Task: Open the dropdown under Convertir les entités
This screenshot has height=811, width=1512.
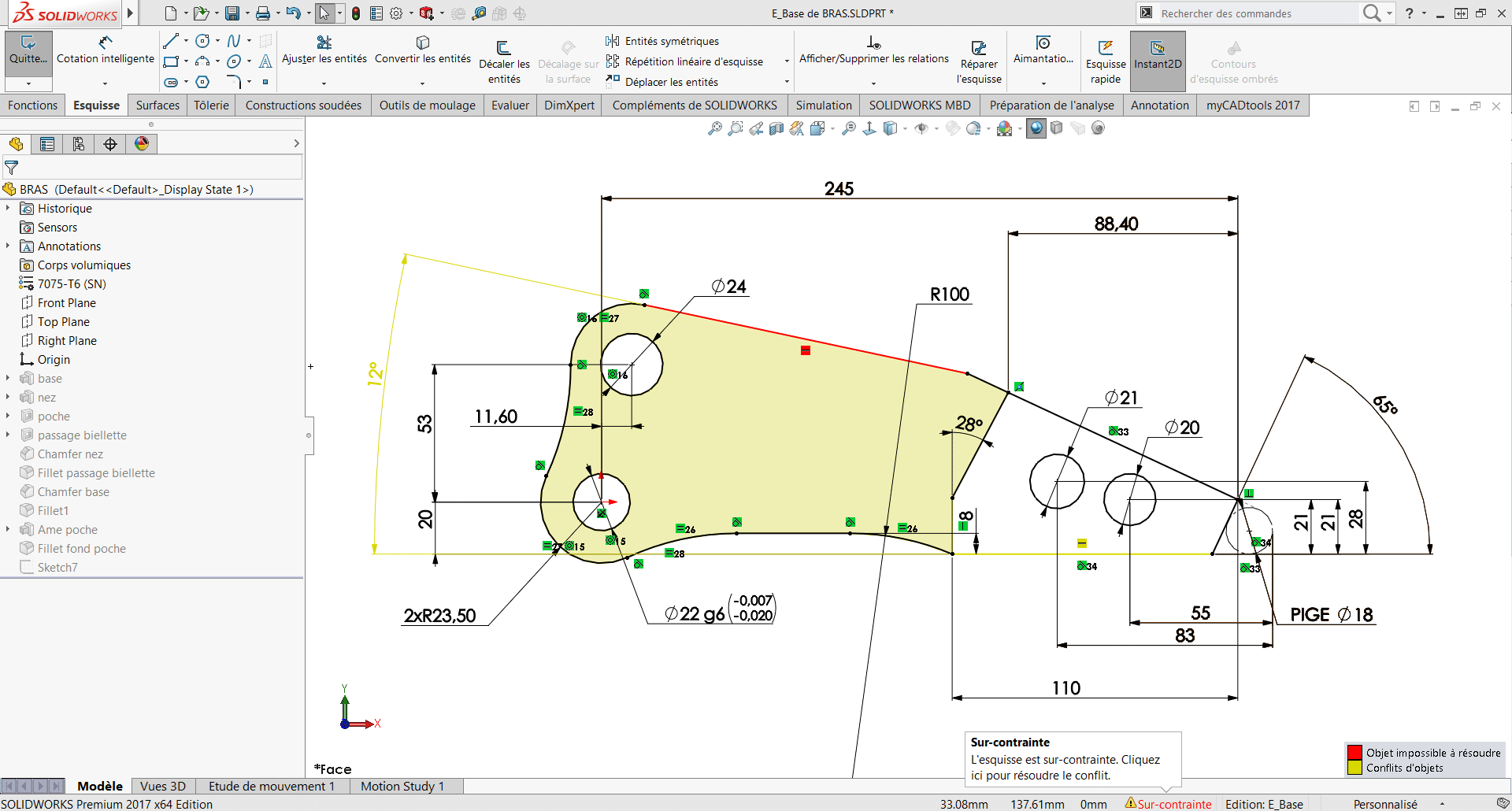Action: 422,83
